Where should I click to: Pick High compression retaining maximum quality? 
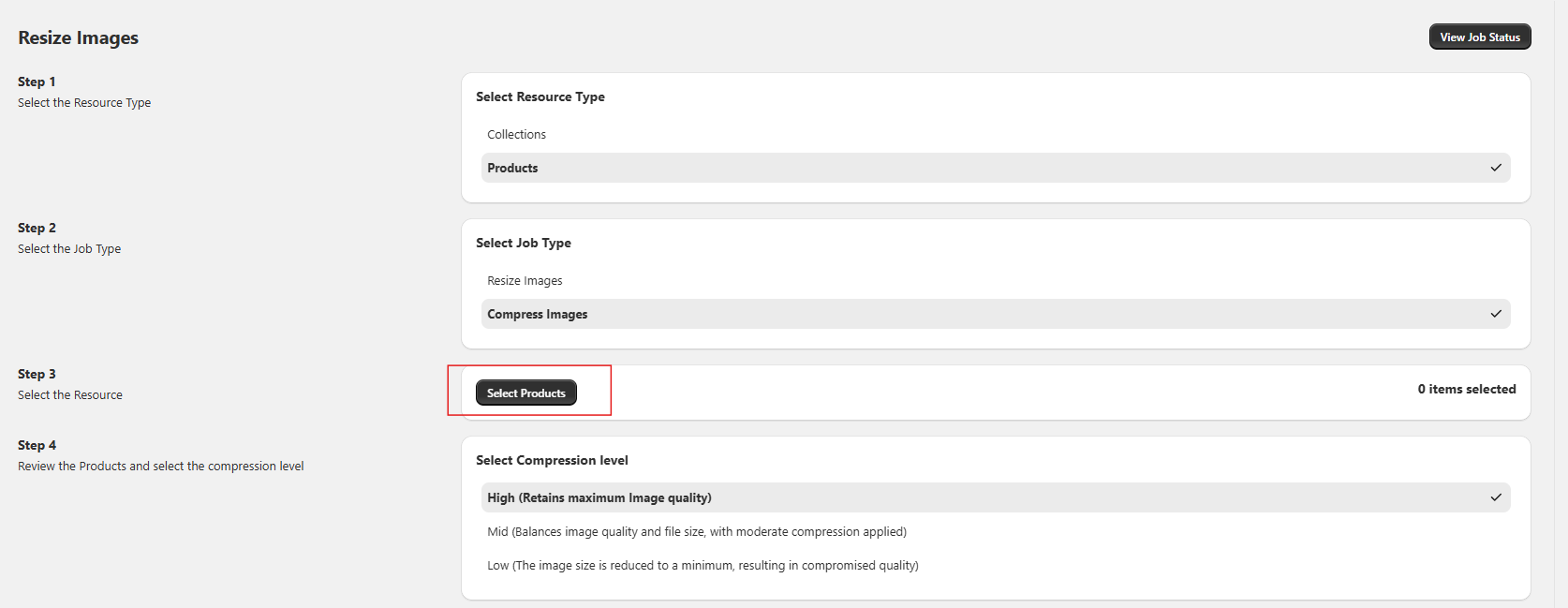click(x=599, y=498)
